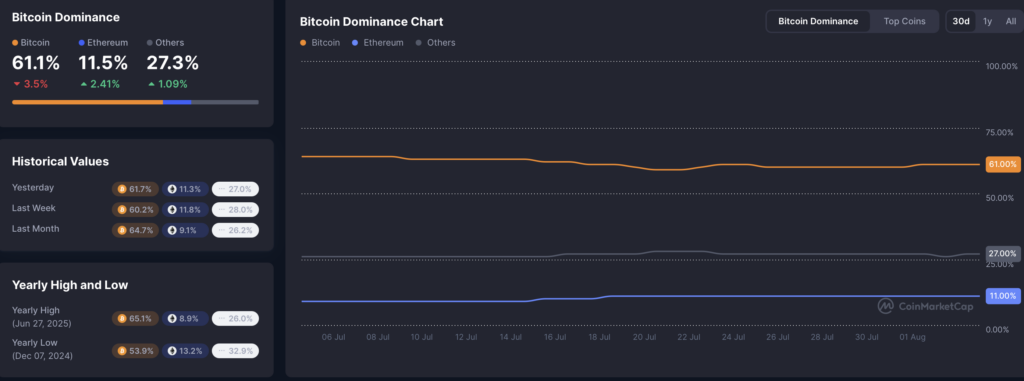Click the Bitcoin 61.00% chart value tag
1024x381 pixels.
(x=1002, y=164)
